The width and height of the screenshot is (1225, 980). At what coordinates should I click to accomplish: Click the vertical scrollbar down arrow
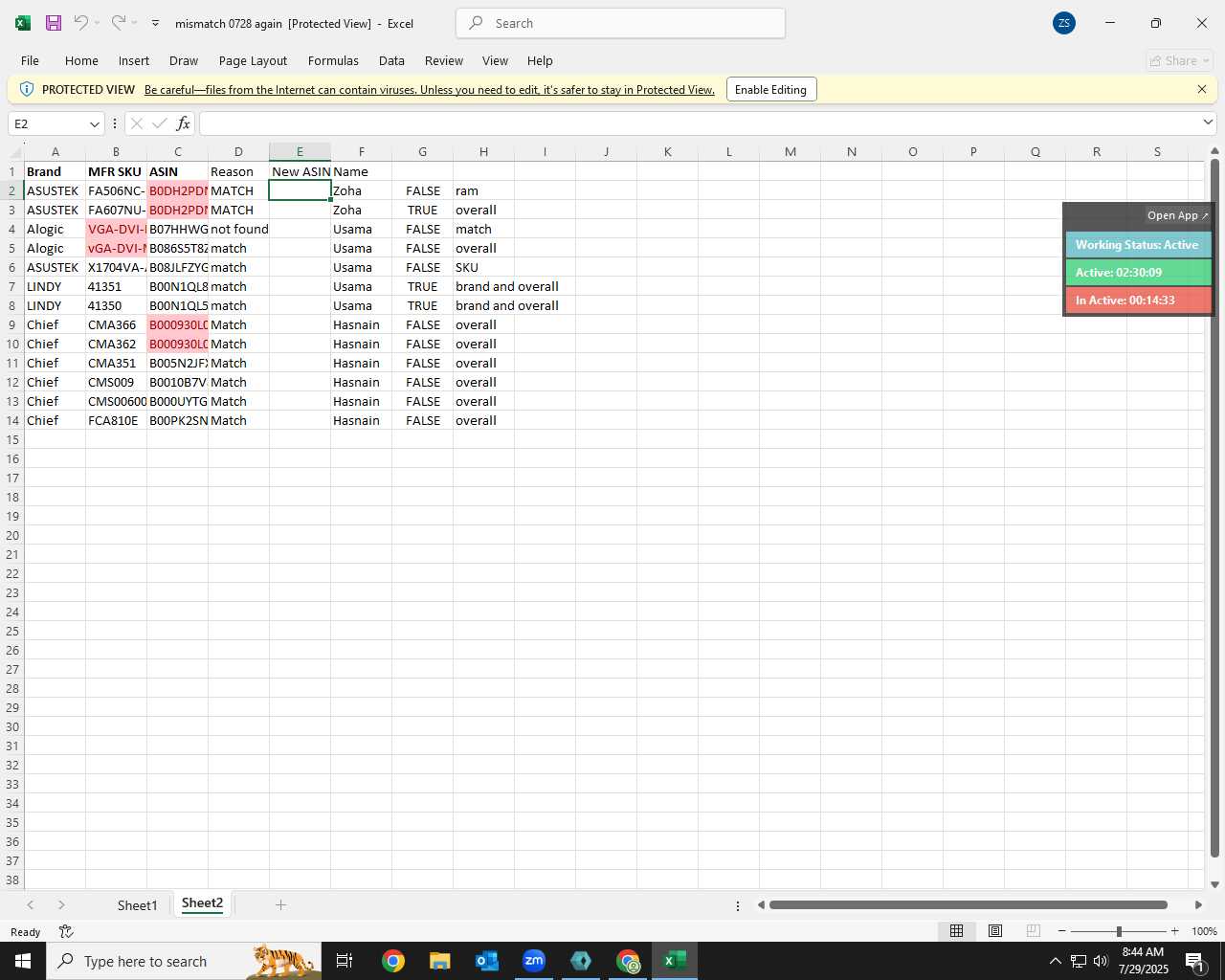click(x=1214, y=884)
